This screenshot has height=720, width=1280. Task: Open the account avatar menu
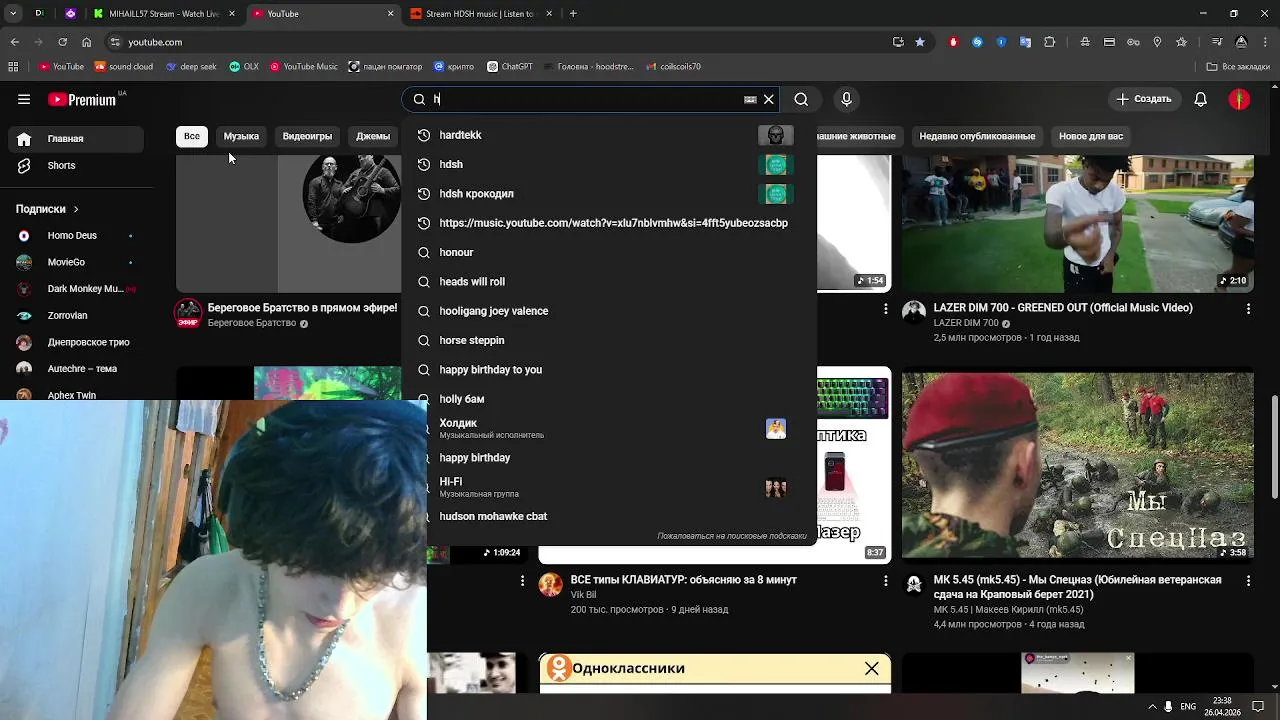click(1239, 99)
